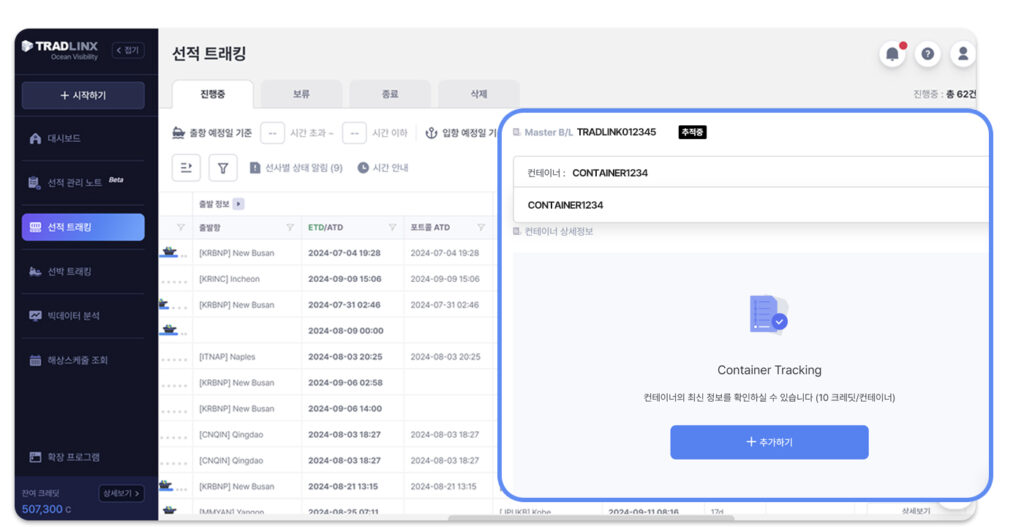Image resolution: width=1024 pixels, height=527 pixels.
Task: Expand the 출발 정보 column group arrow
Action: point(238,204)
